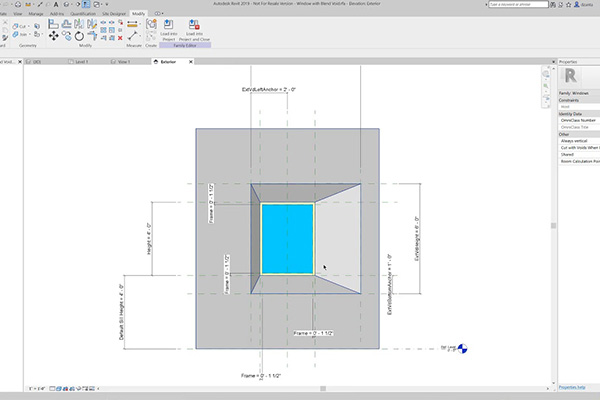Select the Modify ribbon tab
The image size is (600, 400).
coord(138,14)
